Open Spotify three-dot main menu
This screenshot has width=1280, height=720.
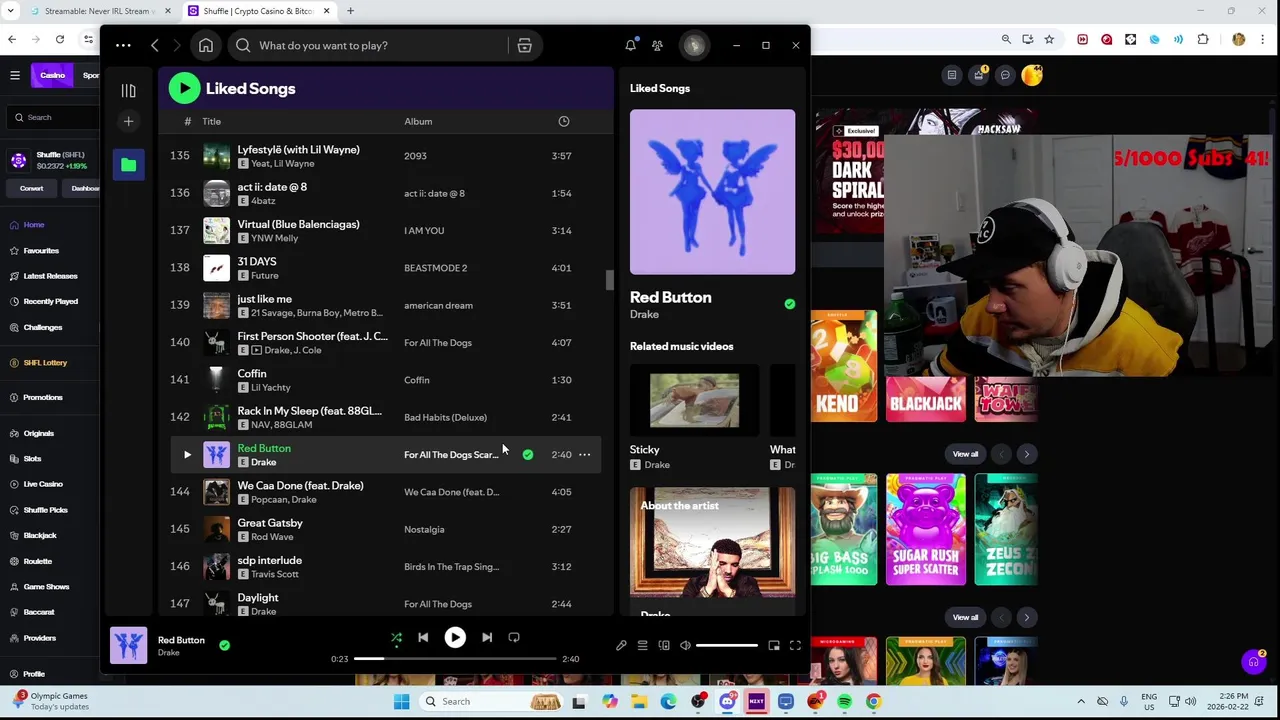(x=123, y=45)
